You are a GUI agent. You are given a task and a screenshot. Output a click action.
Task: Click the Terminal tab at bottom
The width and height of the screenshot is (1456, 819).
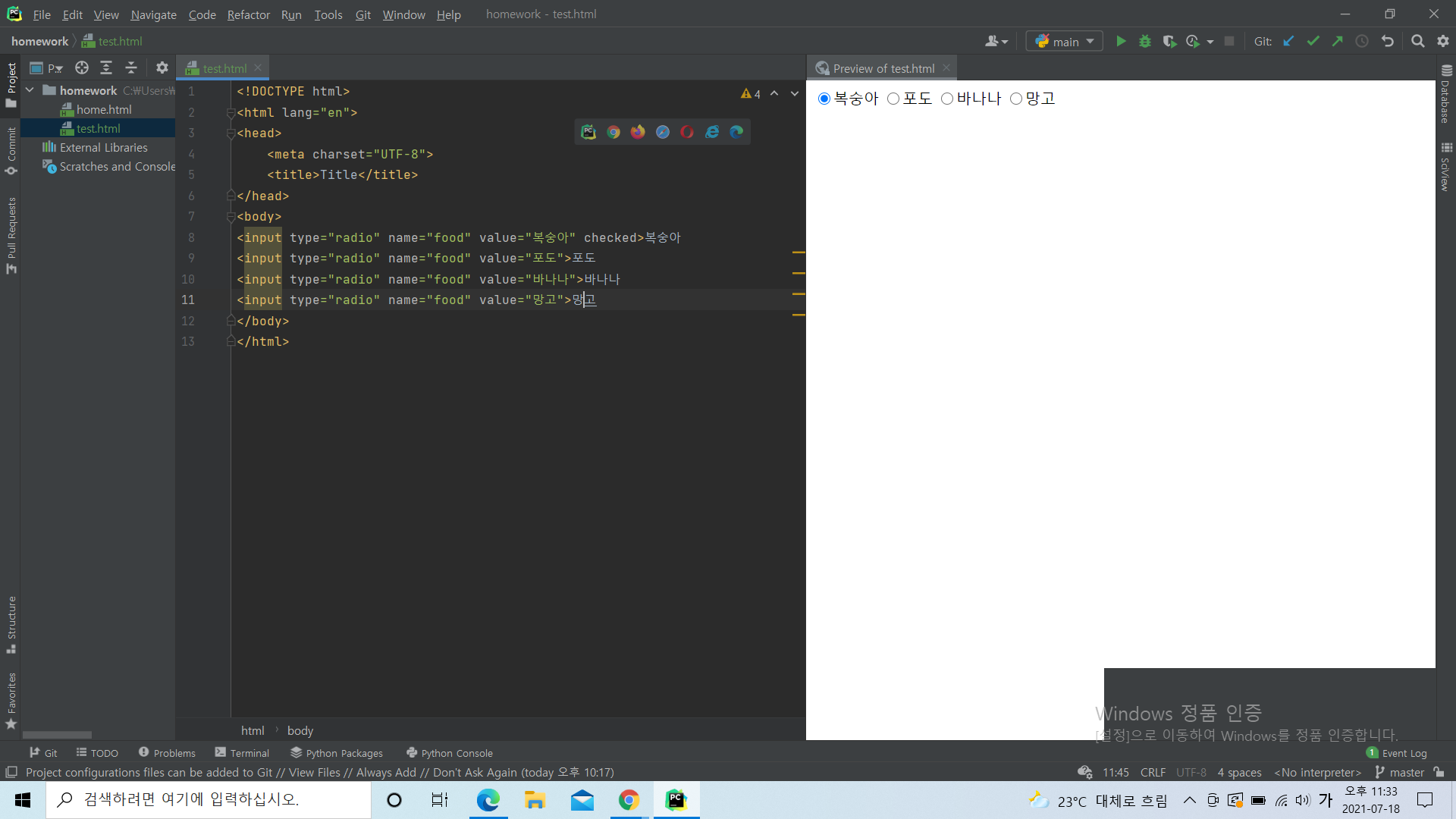(x=242, y=752)
